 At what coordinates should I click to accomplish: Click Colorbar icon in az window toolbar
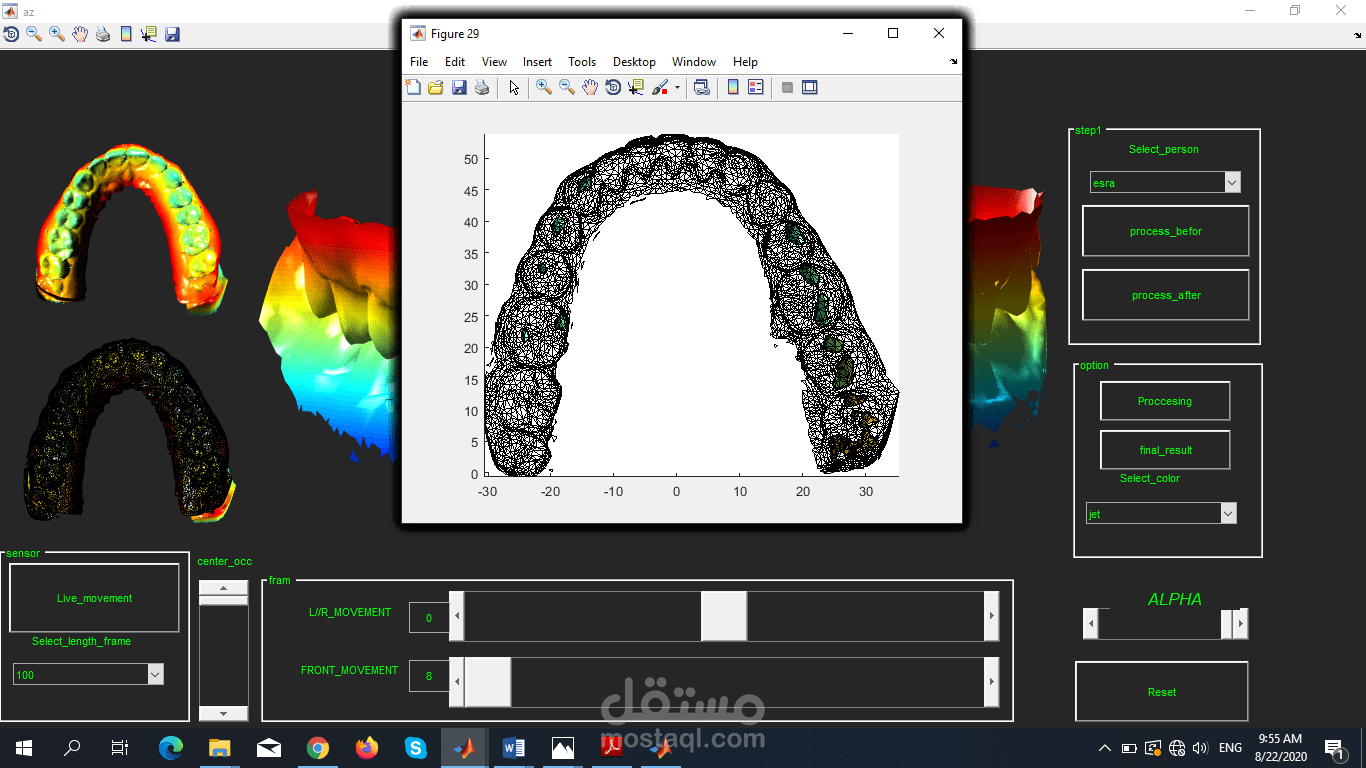click(126, 34)
